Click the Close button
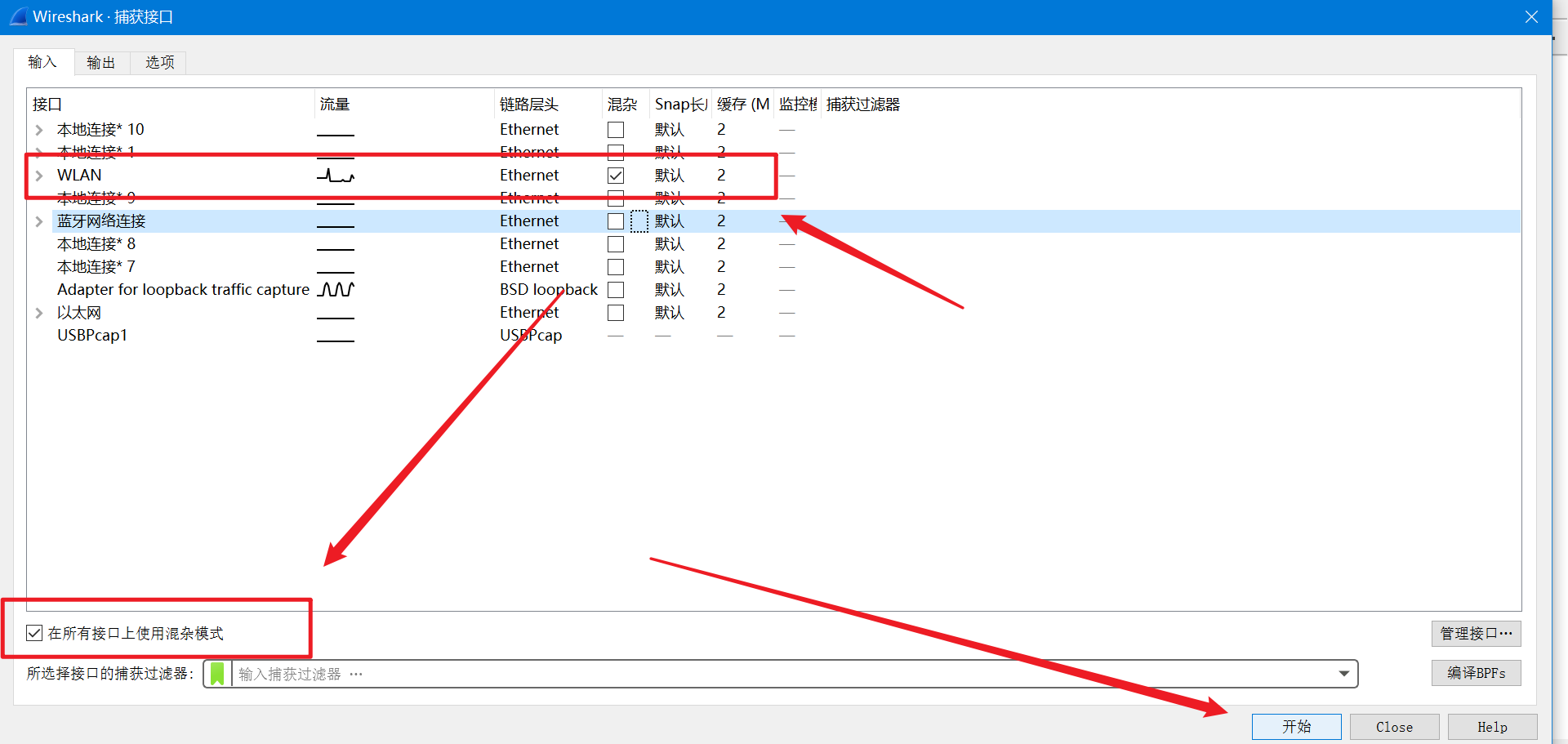 coord(1394,727)
